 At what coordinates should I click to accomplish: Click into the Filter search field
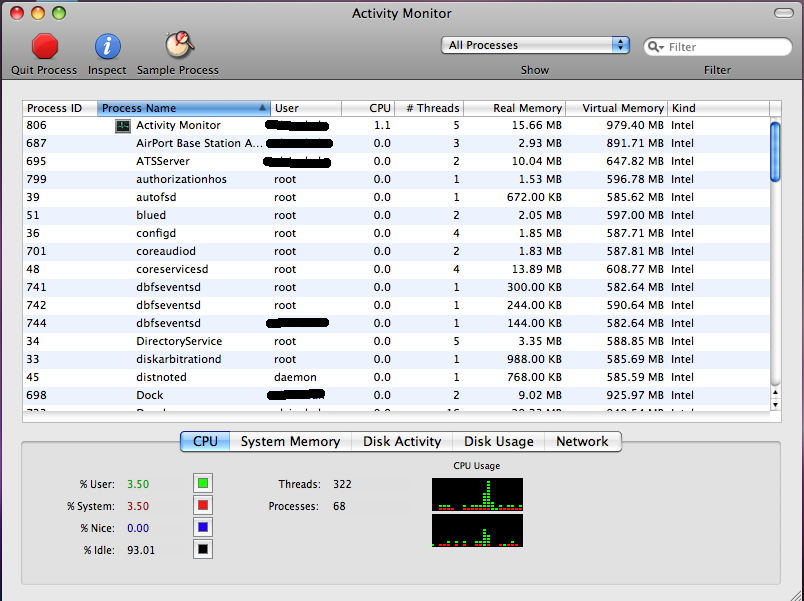coord(718,47)
